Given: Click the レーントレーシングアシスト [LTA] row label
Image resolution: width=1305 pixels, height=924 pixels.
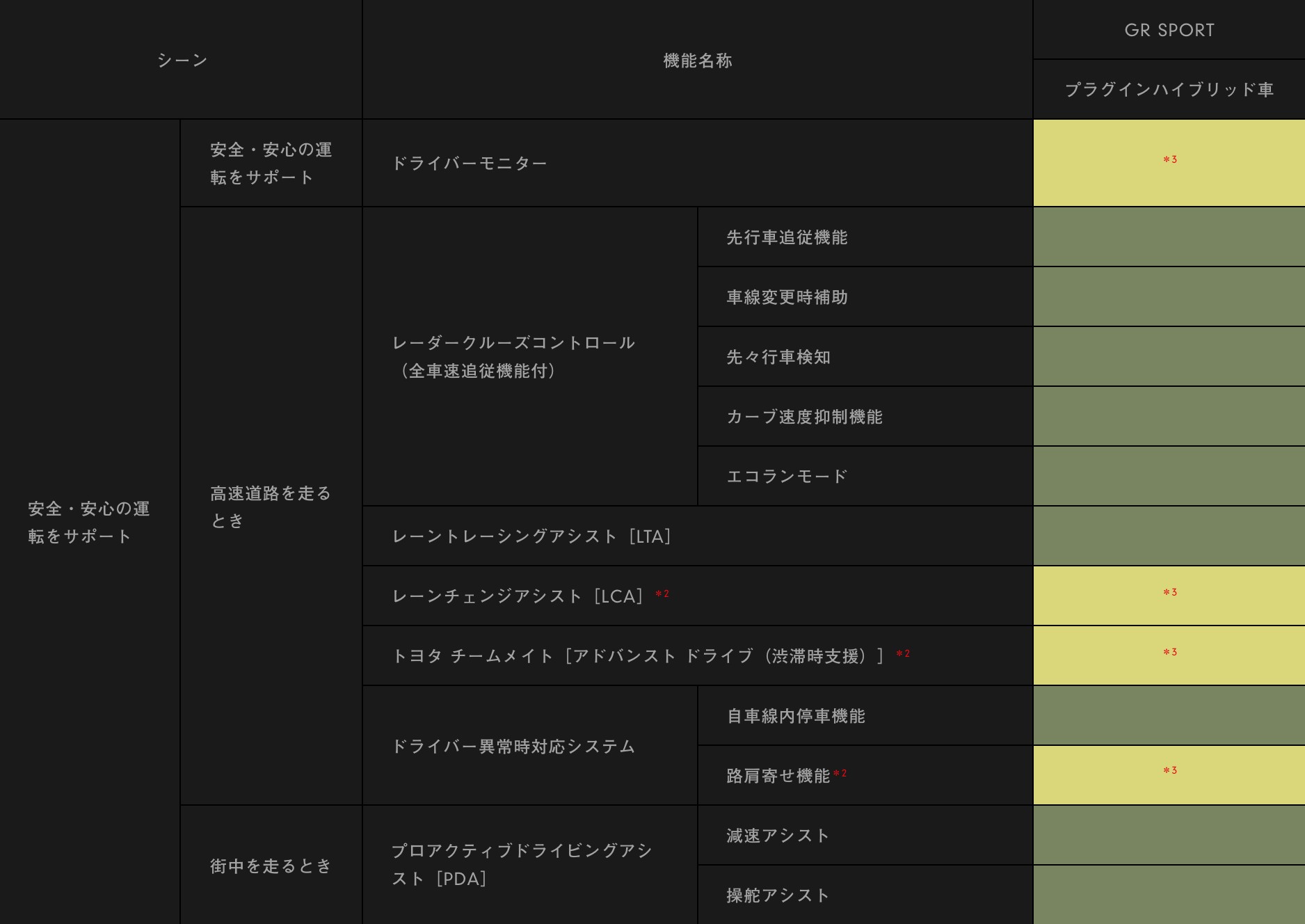Looking at the screenshot, I should [x=532, y=536].
